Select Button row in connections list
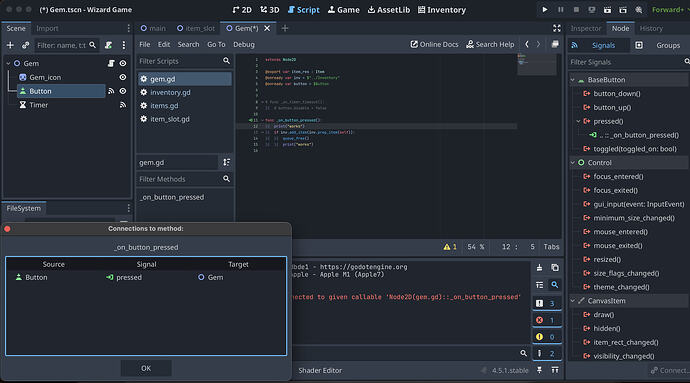The image size is (690, 383). click(x=146, y=277)
